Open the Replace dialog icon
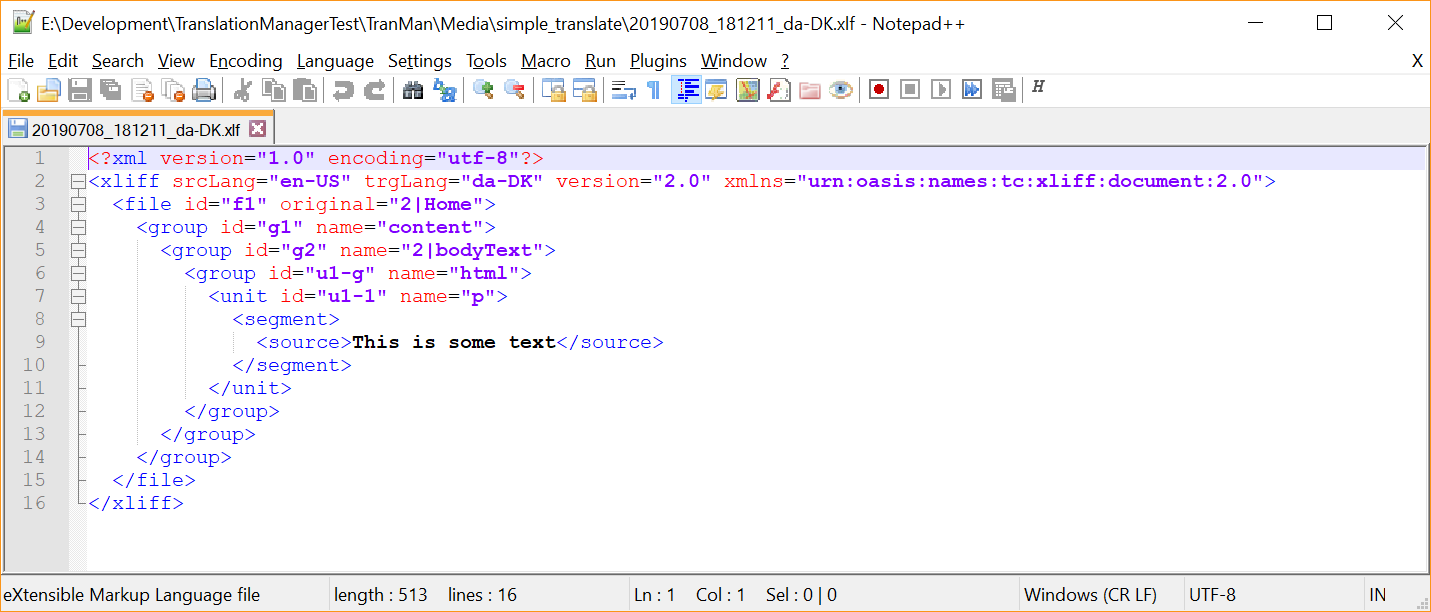Image resolution: width=1431 pixels, height=612 pixels. tap(444, 90)
